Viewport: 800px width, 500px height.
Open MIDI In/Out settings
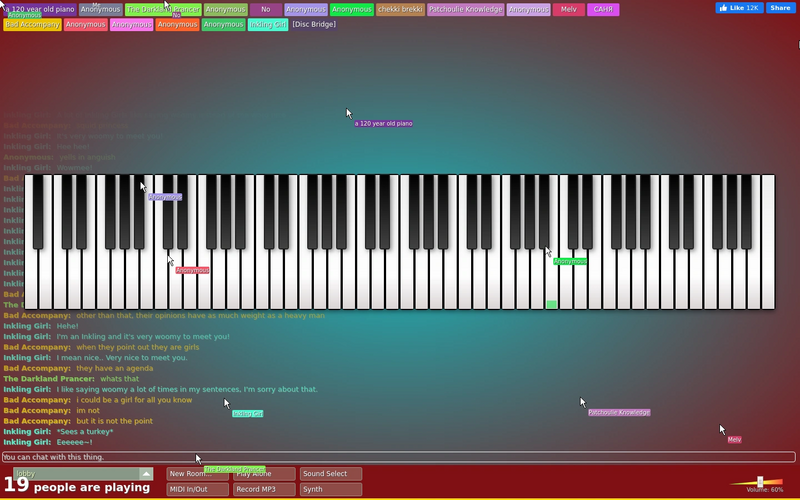[x=197, y=489]
